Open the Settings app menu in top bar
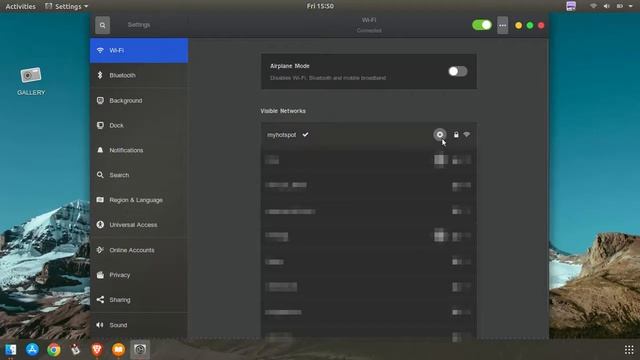 (67, 6)
